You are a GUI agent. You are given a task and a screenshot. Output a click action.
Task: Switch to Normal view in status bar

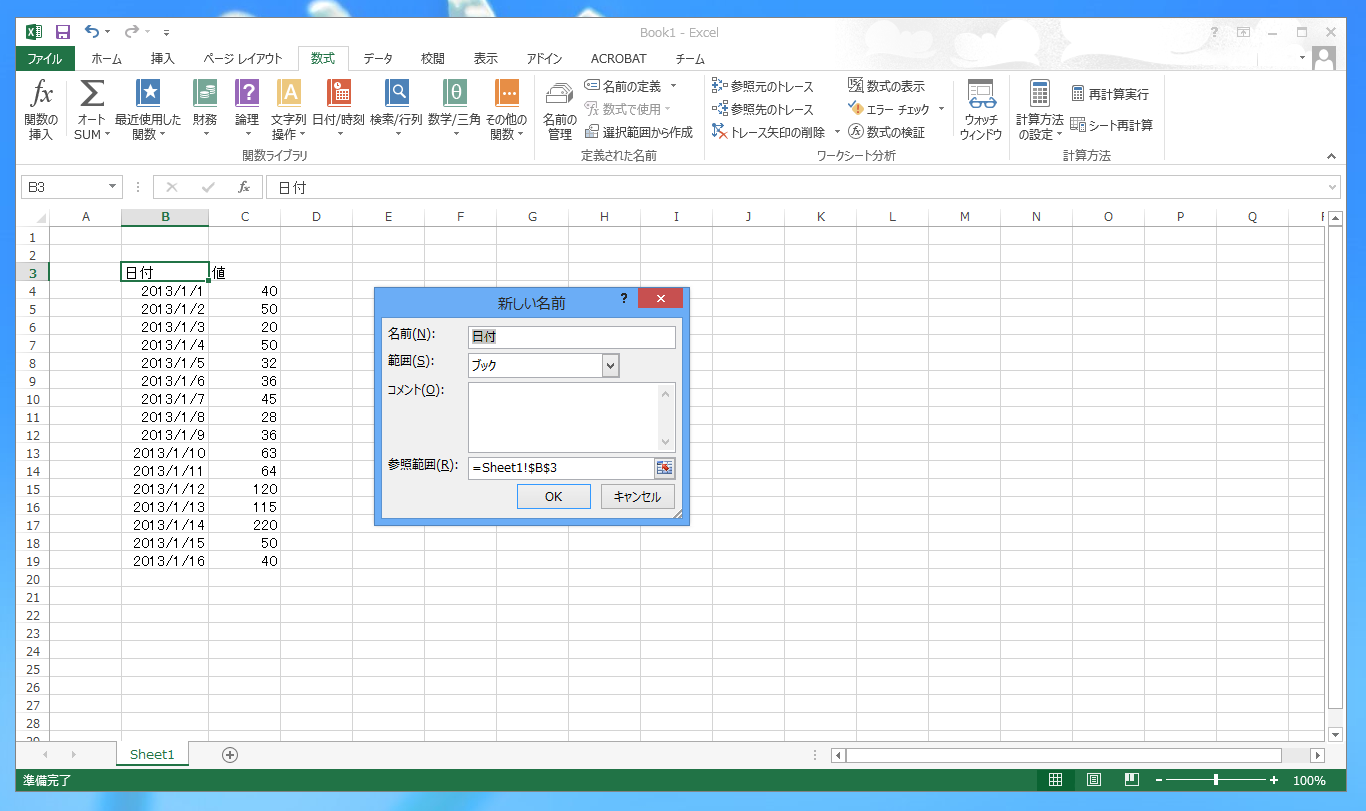click(1055, 780)
